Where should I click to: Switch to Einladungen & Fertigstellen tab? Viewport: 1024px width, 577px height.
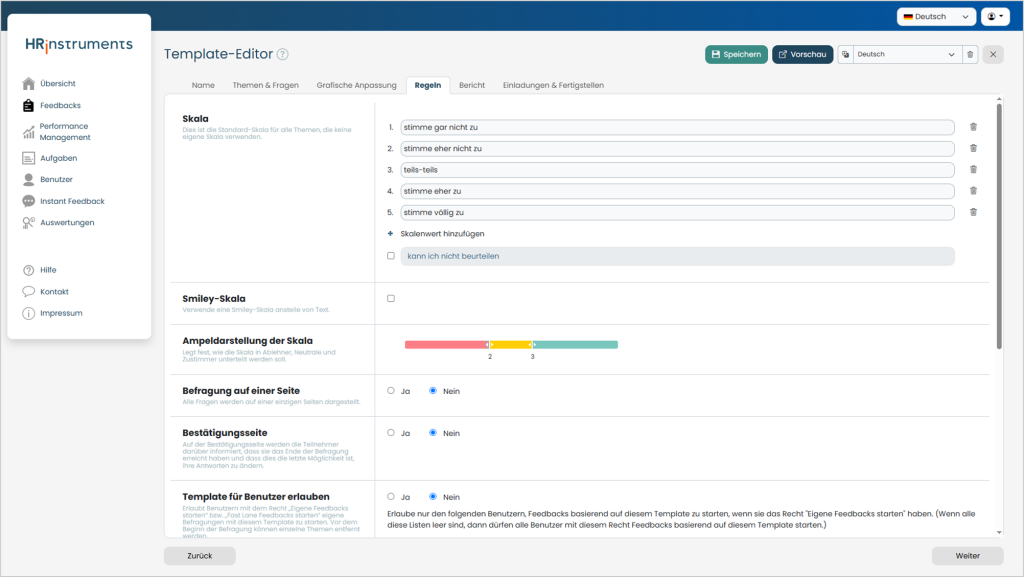point(553,85)
